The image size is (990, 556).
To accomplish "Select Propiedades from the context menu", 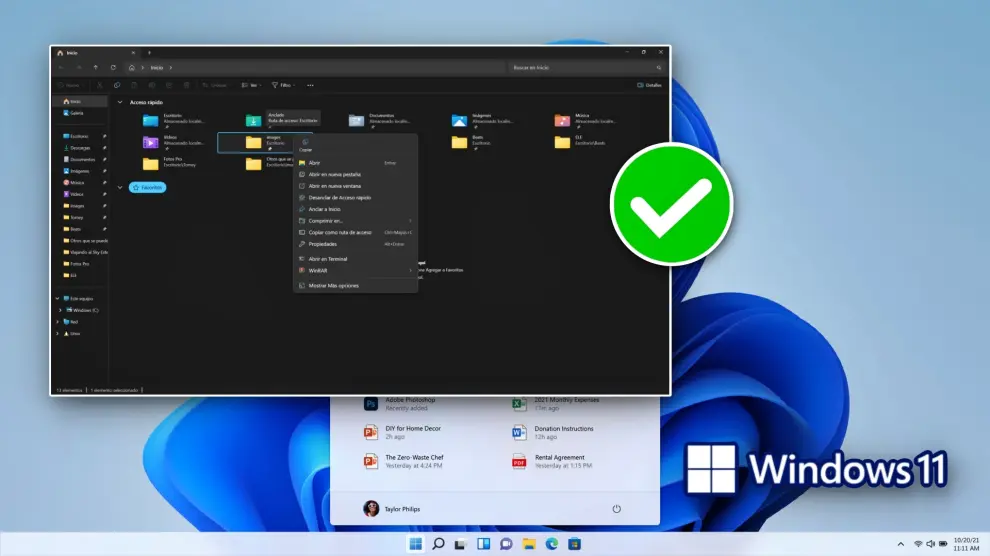I will point(322,244).
